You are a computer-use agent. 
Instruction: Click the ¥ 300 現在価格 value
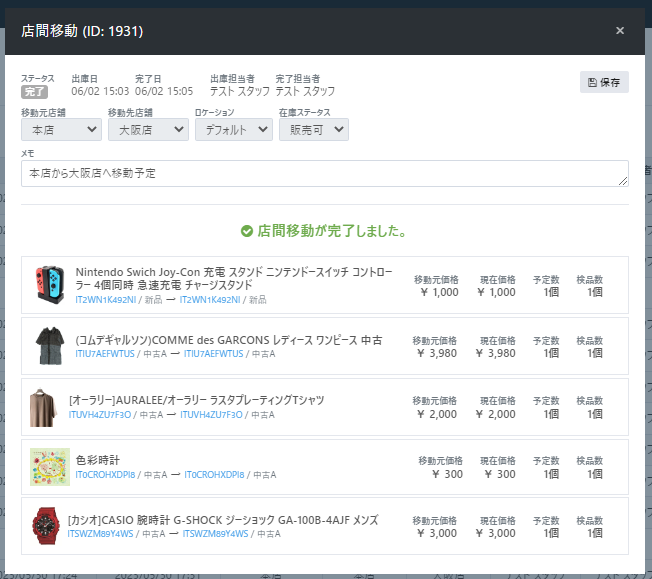coord(500,474)
